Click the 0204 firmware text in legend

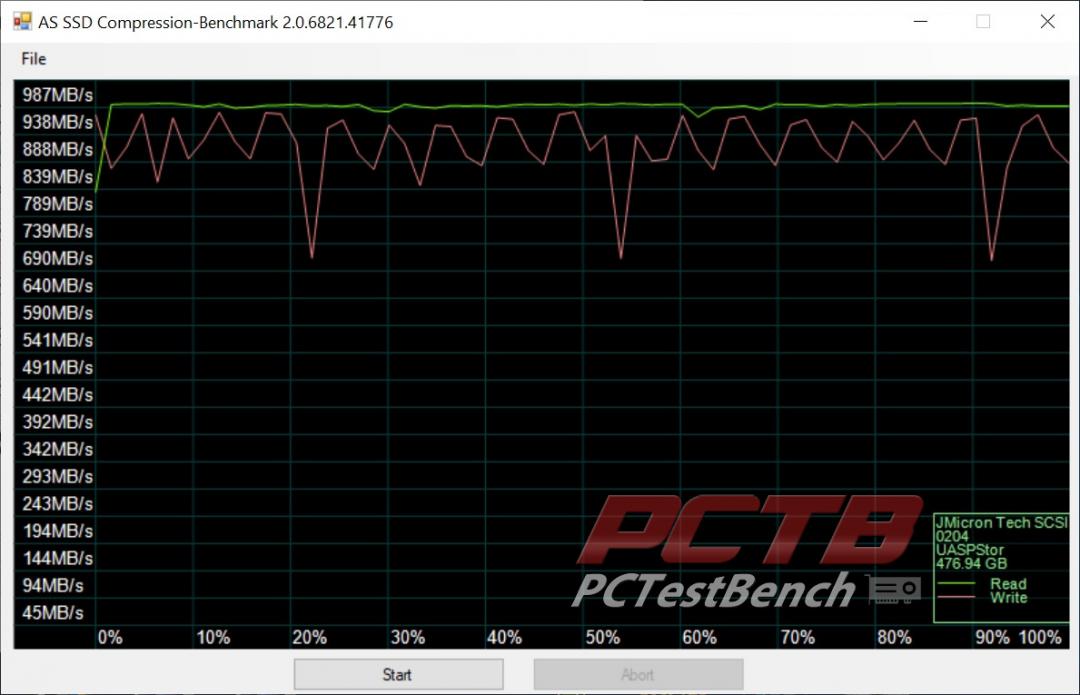[x=952, y=537]
